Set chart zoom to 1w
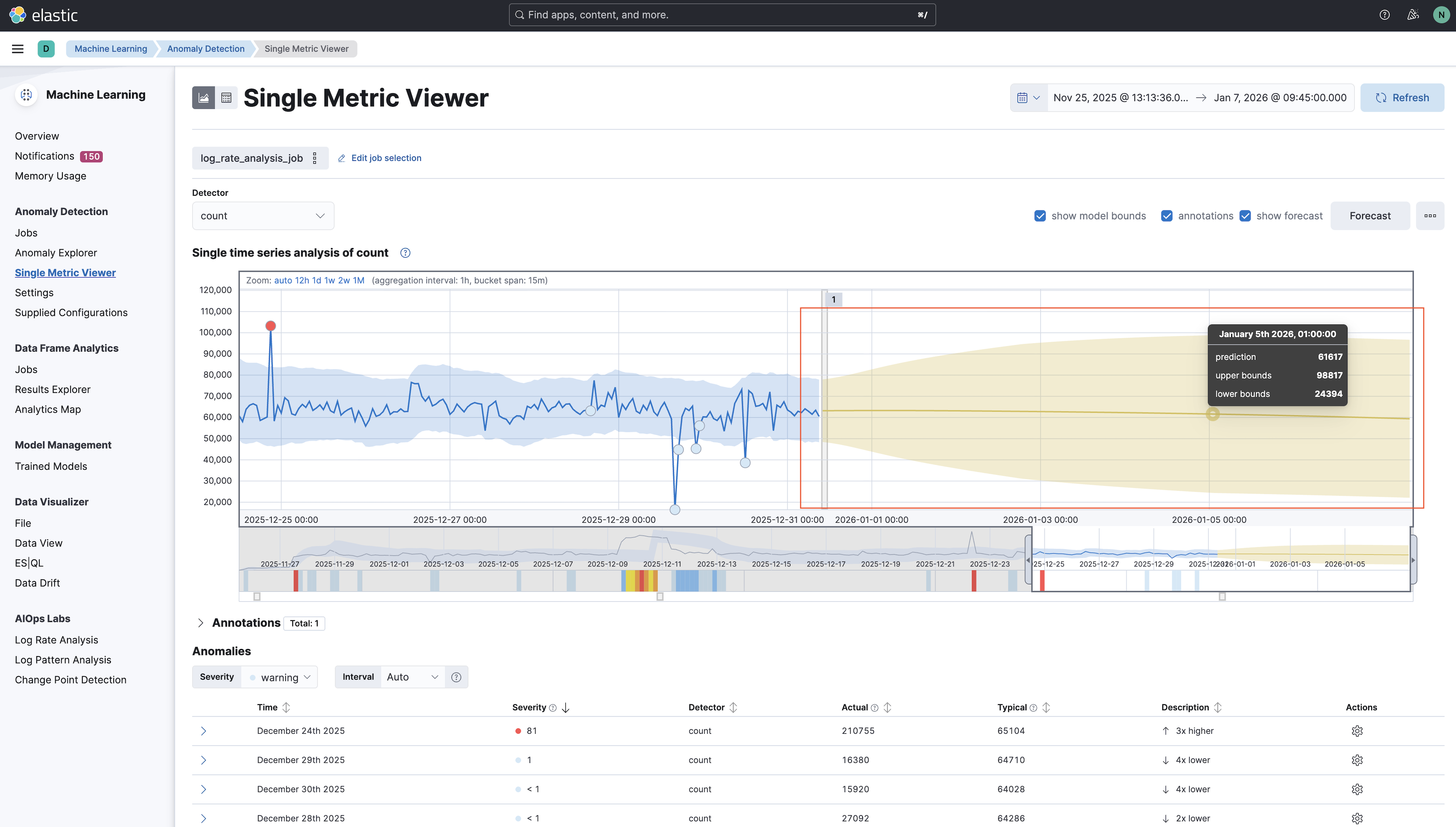1456x827 pixels. coord(329,280)
